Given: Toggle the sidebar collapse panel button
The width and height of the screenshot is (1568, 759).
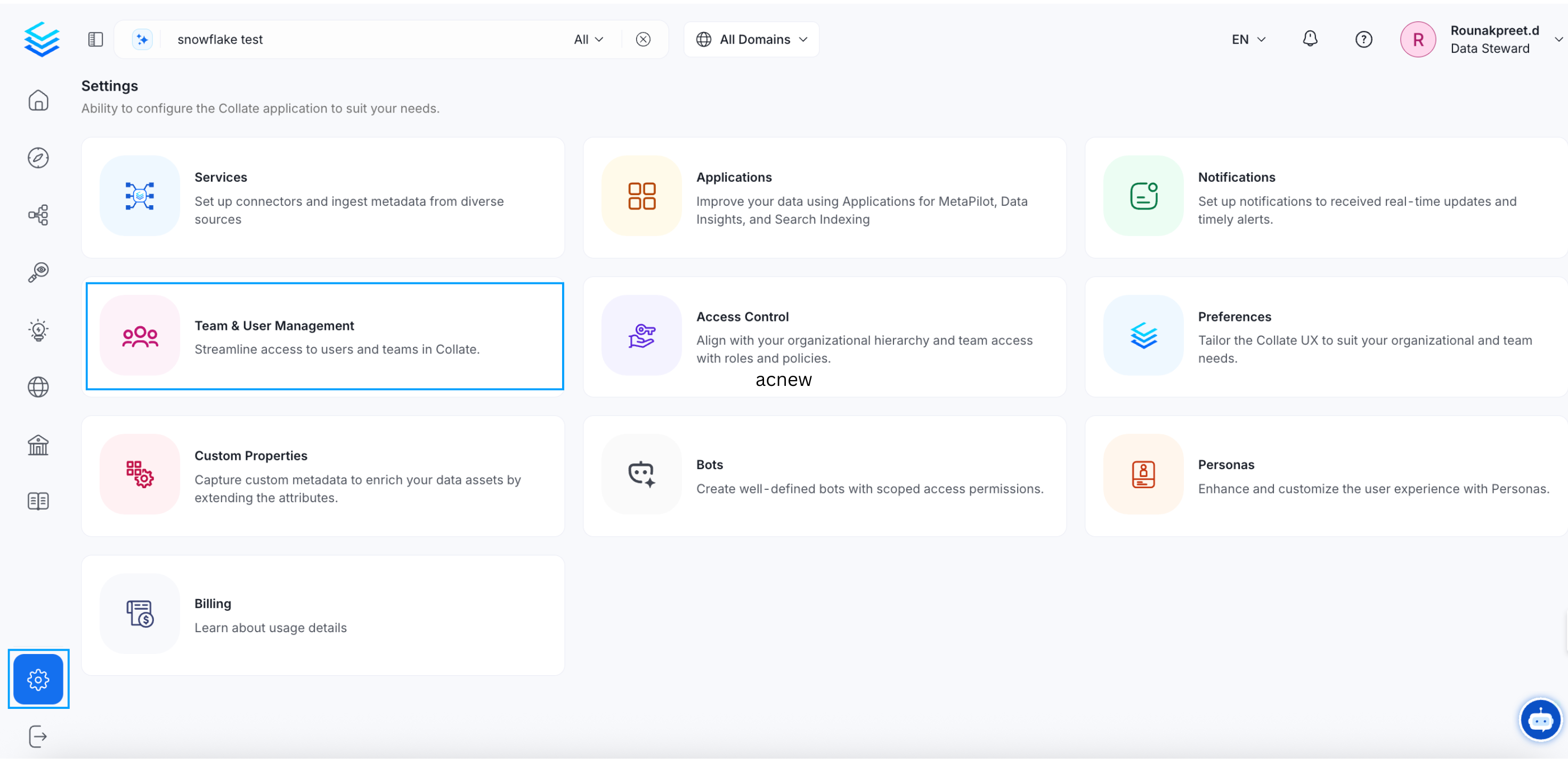Looking at the screenshot, I should 95,39.
